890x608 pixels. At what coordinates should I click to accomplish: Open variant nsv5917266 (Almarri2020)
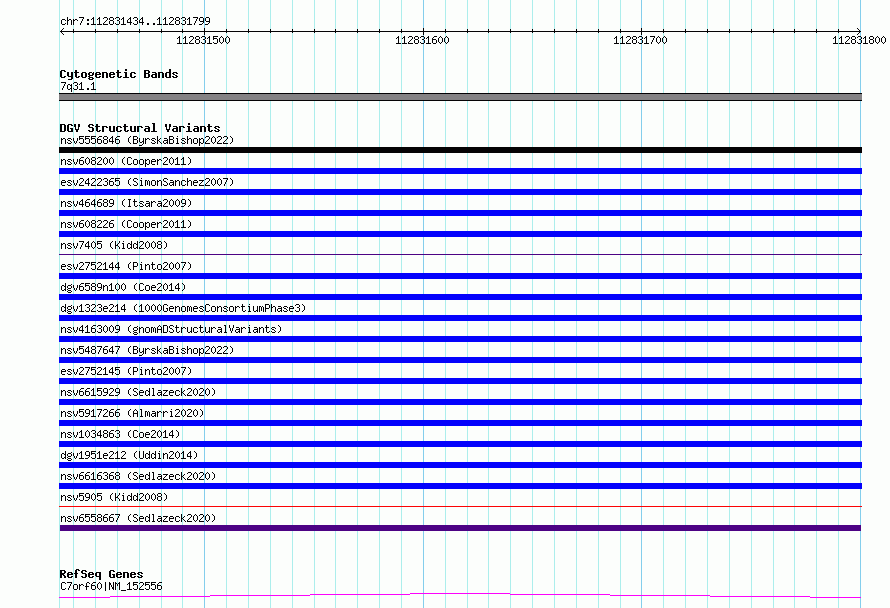tap(132, 413)
